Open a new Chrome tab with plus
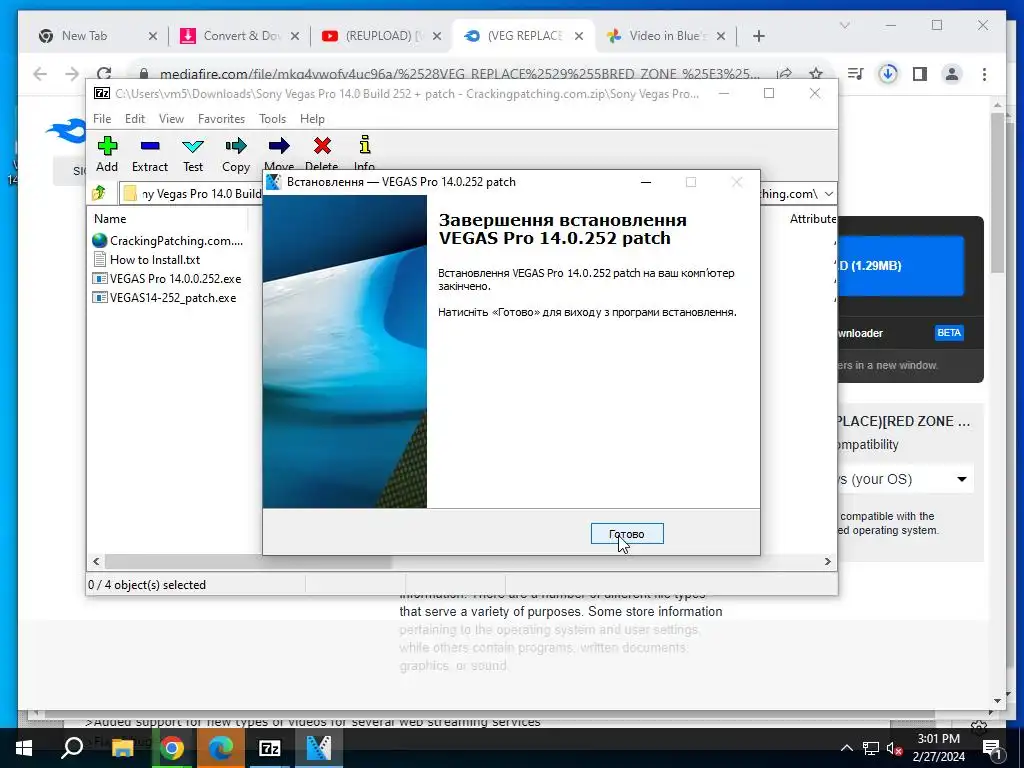 [x=758, y=36]
